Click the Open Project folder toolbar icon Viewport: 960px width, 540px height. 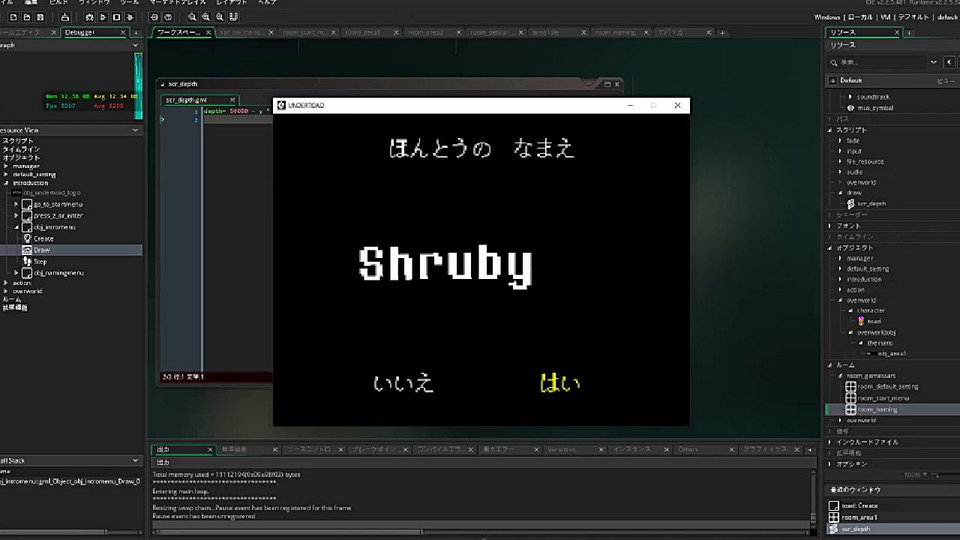[x=27, y=17]
